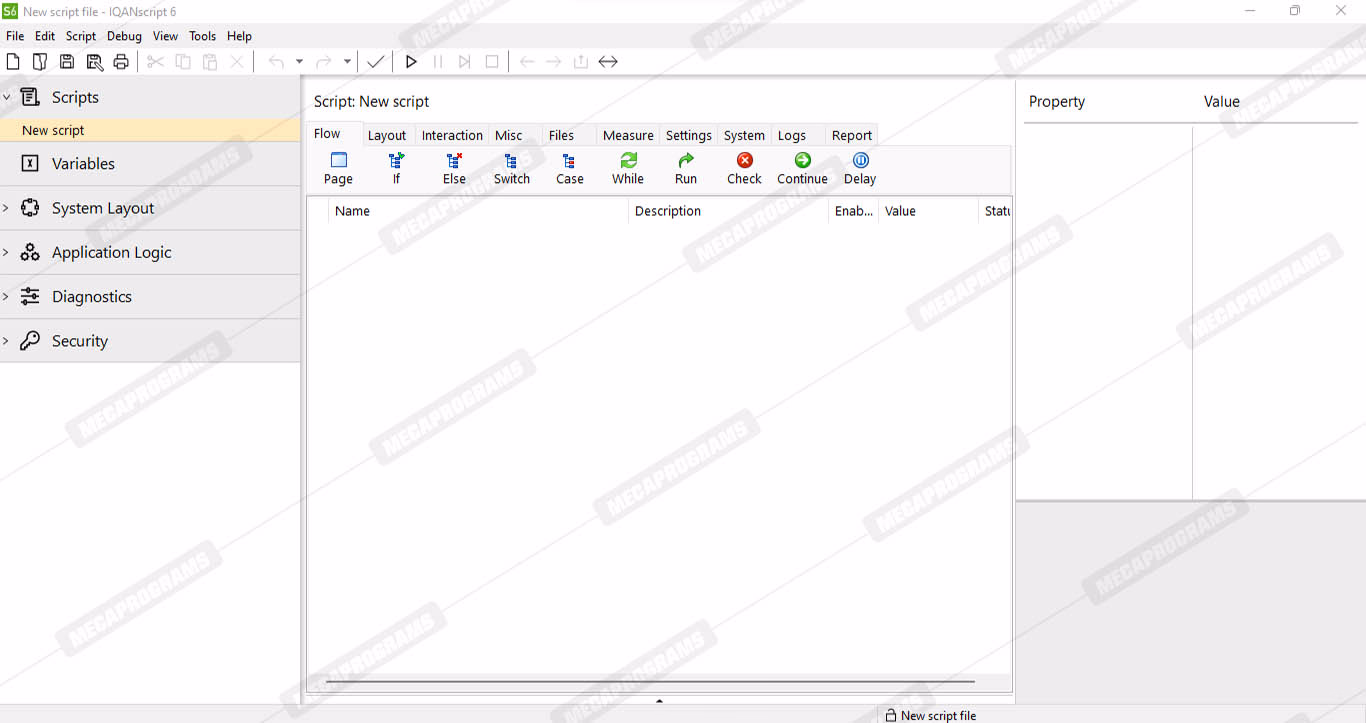Insert a Switch statement
This screenshot has width=1366, height=723.
[x=511, y=168]
